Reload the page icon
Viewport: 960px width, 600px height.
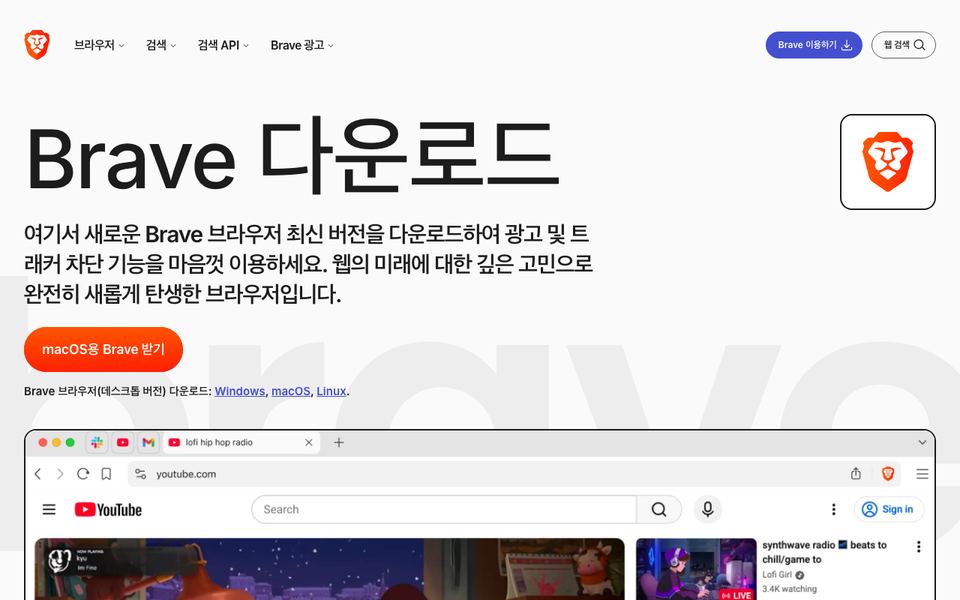click(x=83, y=474)
